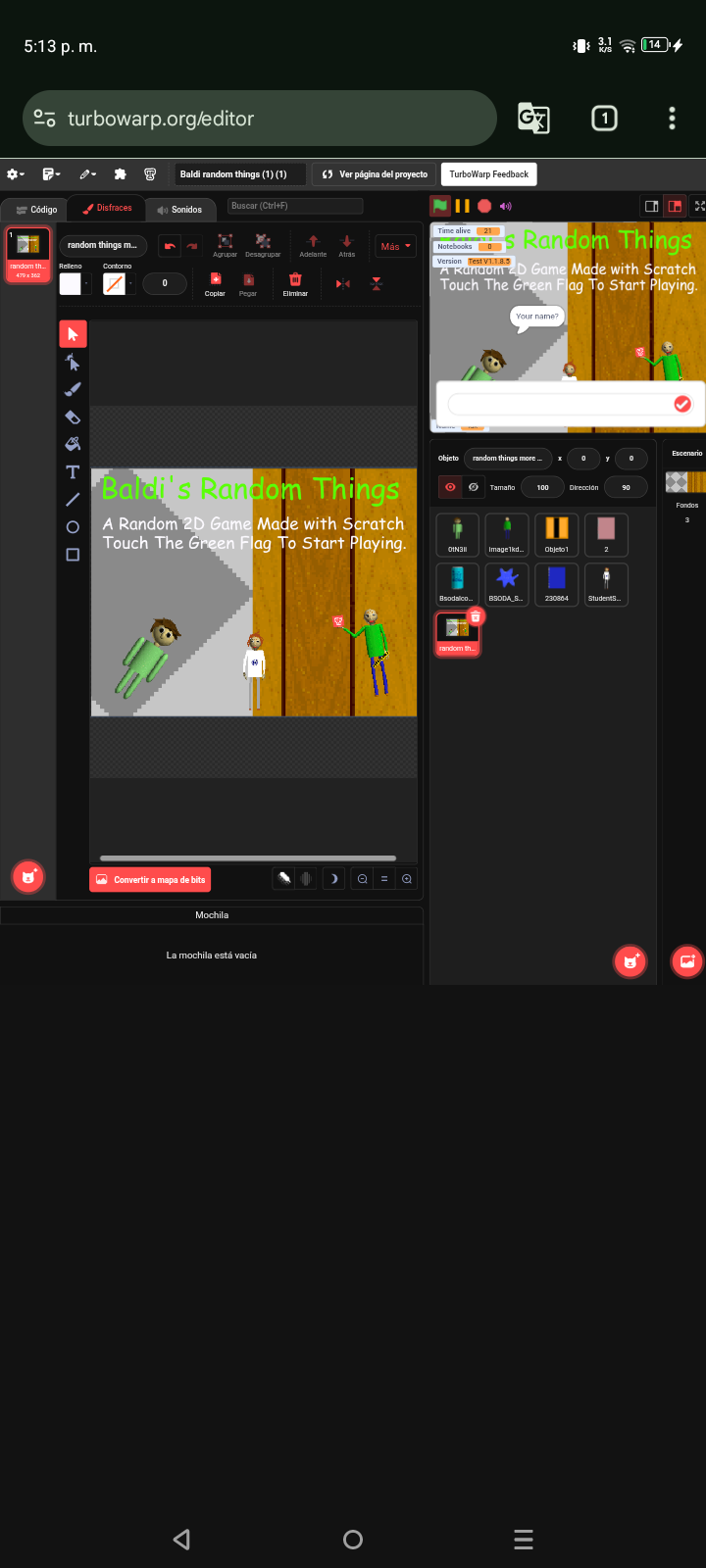Select the Text tool
Image resolution: width=706 pixels, height=1568 pixels.
(x=73, y=471)
